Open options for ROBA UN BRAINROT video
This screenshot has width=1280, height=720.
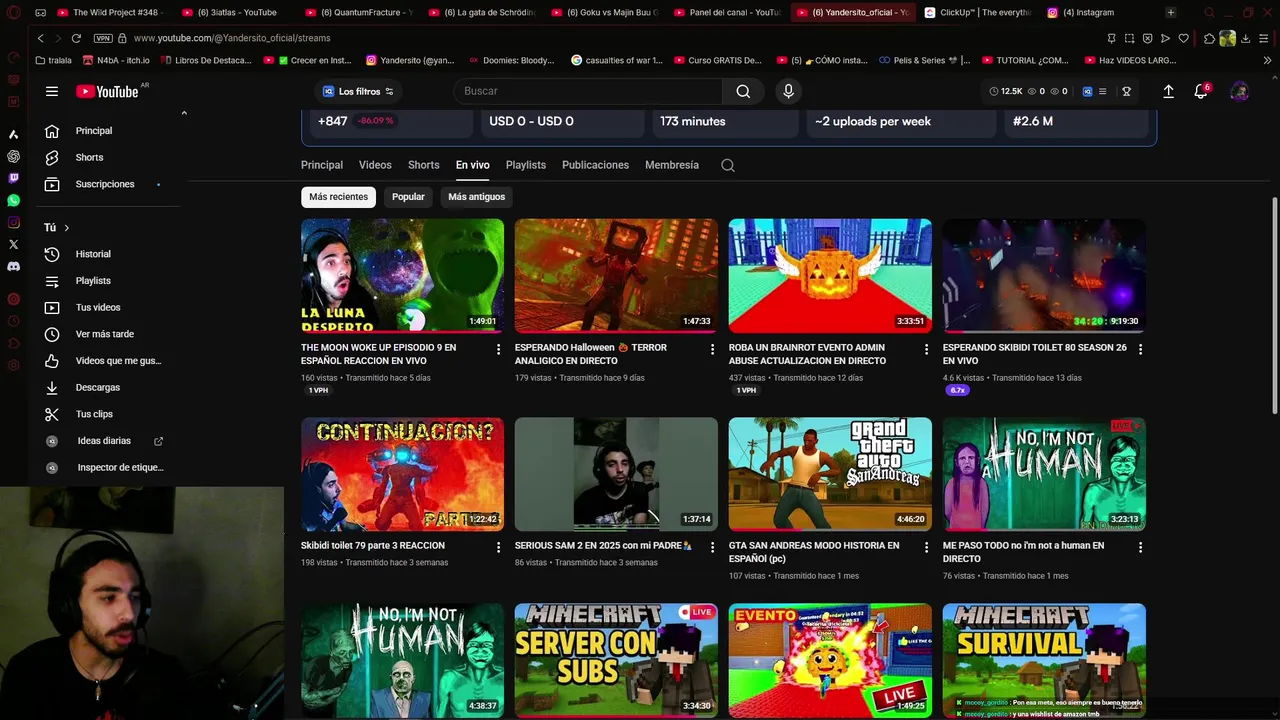coord(926,349)
